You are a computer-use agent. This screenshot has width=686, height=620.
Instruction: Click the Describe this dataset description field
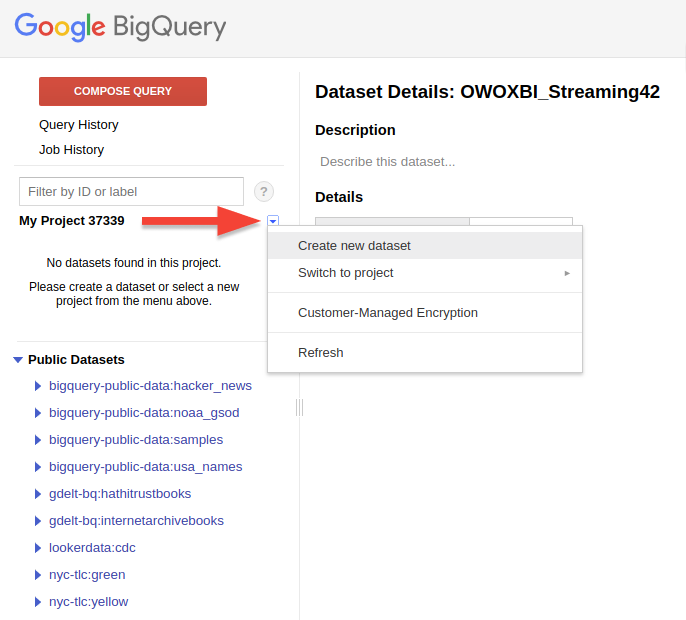[388, 162]
